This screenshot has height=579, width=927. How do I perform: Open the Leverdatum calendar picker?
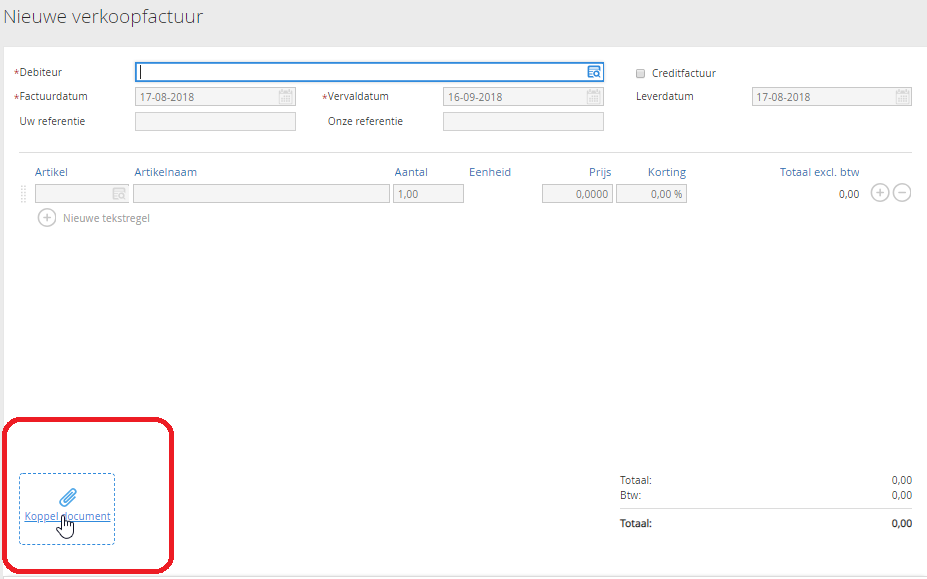(x=902, y=96)
